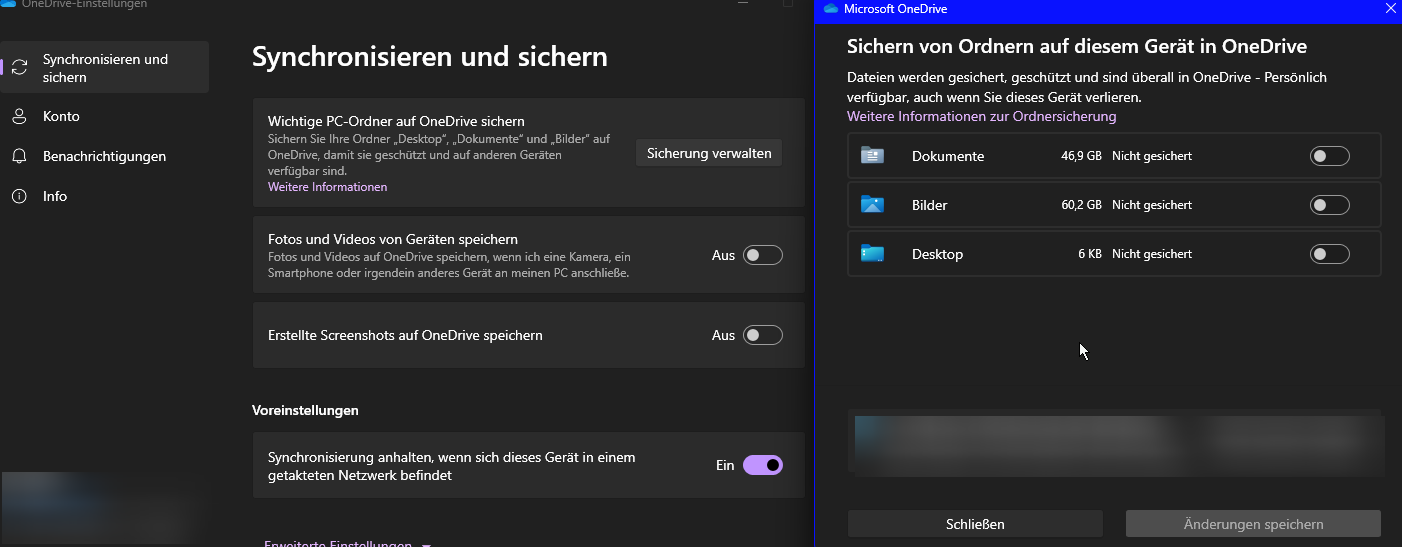Viewport: 1402px width, 547px height.
Task: Enable backup for Dokumente folder
Action: [x=1329, y=156]
